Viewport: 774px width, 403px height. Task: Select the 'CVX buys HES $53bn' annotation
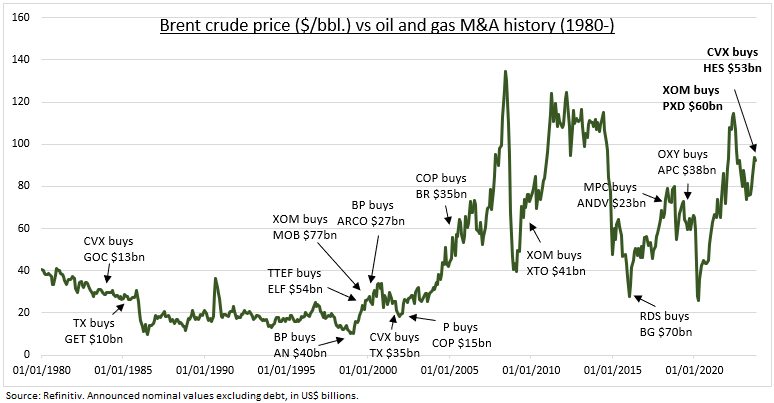click(x=733, y=60)
